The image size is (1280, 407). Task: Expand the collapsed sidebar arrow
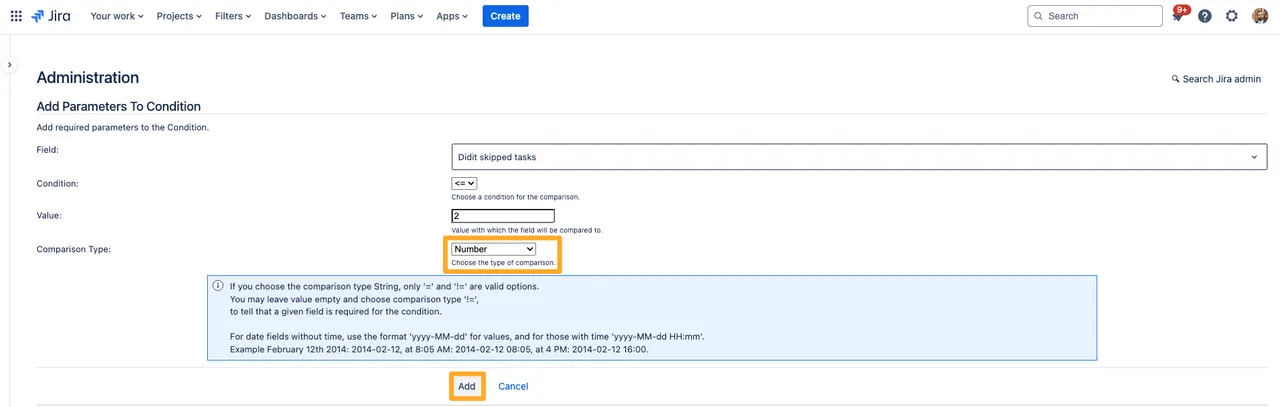click(9, 65)
